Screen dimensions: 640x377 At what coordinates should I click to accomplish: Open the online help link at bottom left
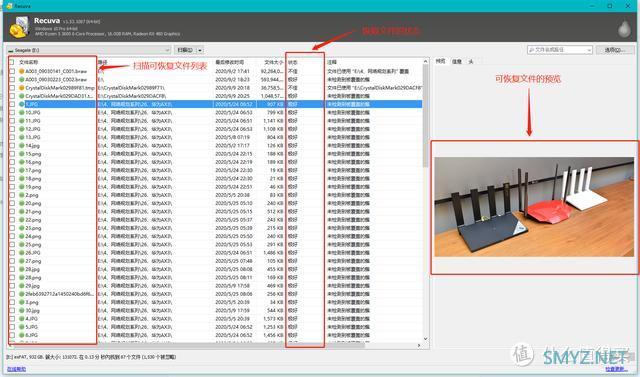click(16, 369)
